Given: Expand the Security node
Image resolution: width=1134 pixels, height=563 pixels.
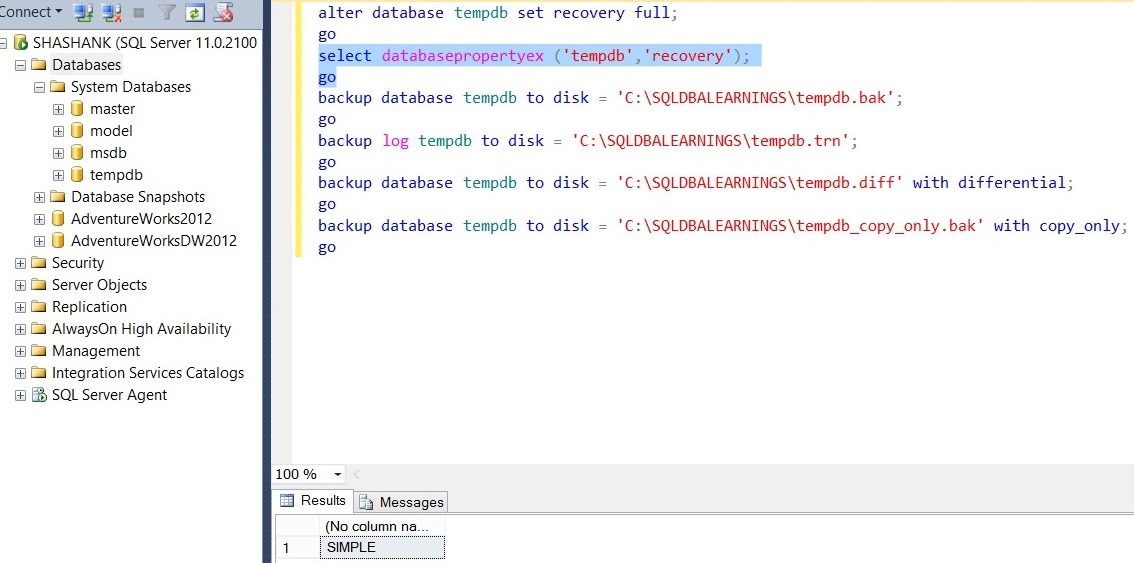Looking at the screenshot, I should [20, 263].
